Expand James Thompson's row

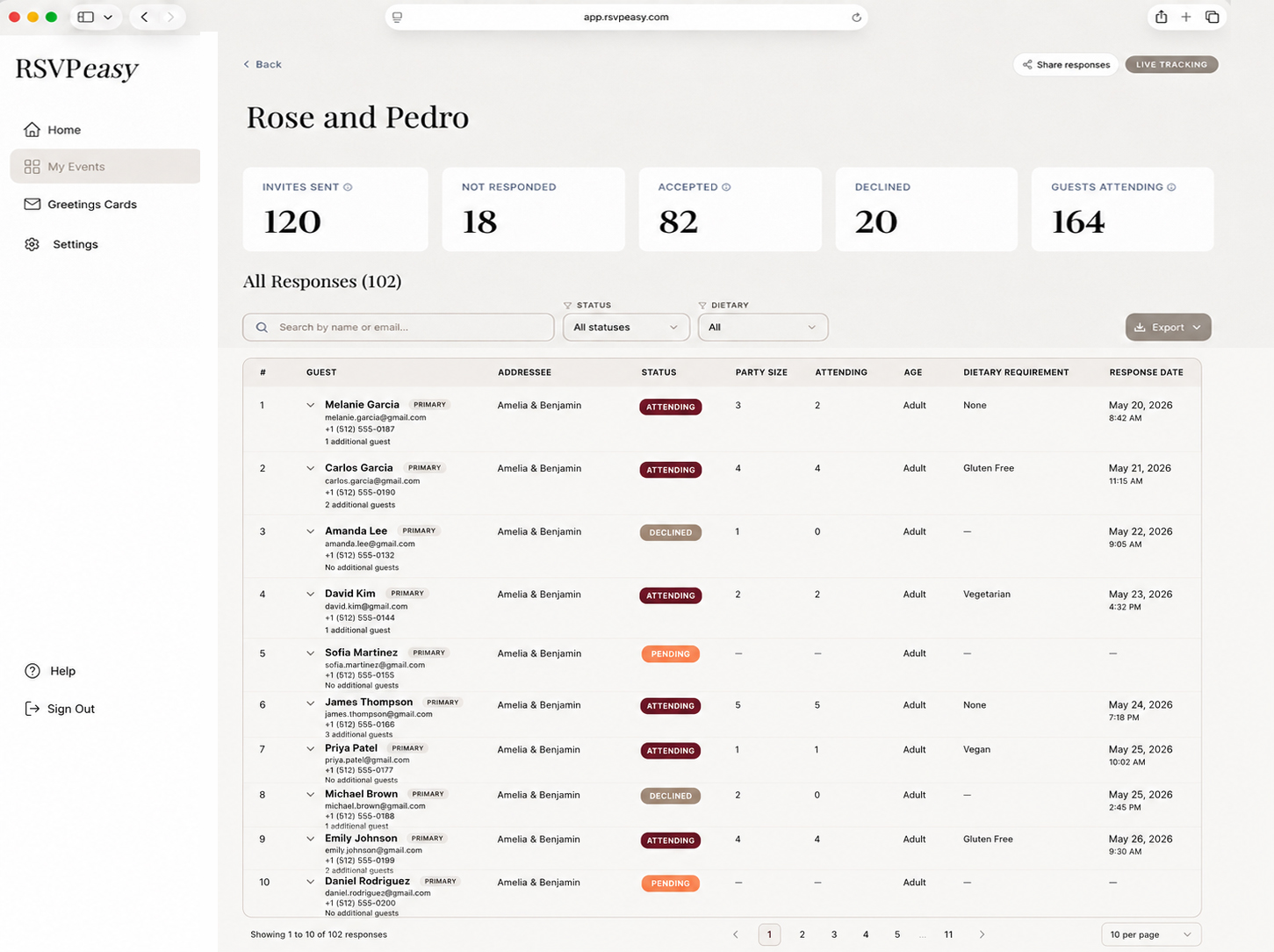[310, 703]
